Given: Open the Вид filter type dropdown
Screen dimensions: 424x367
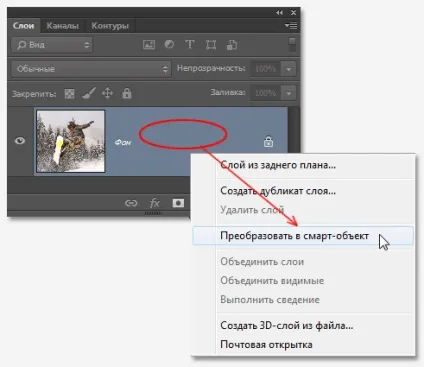Looking at the screenshot, I should click(52, 45).
